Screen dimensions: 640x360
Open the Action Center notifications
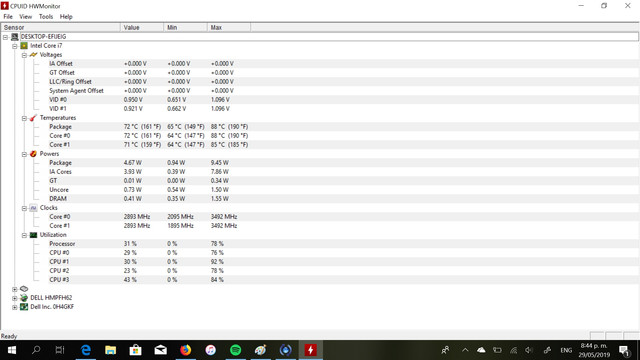[624, 350]
